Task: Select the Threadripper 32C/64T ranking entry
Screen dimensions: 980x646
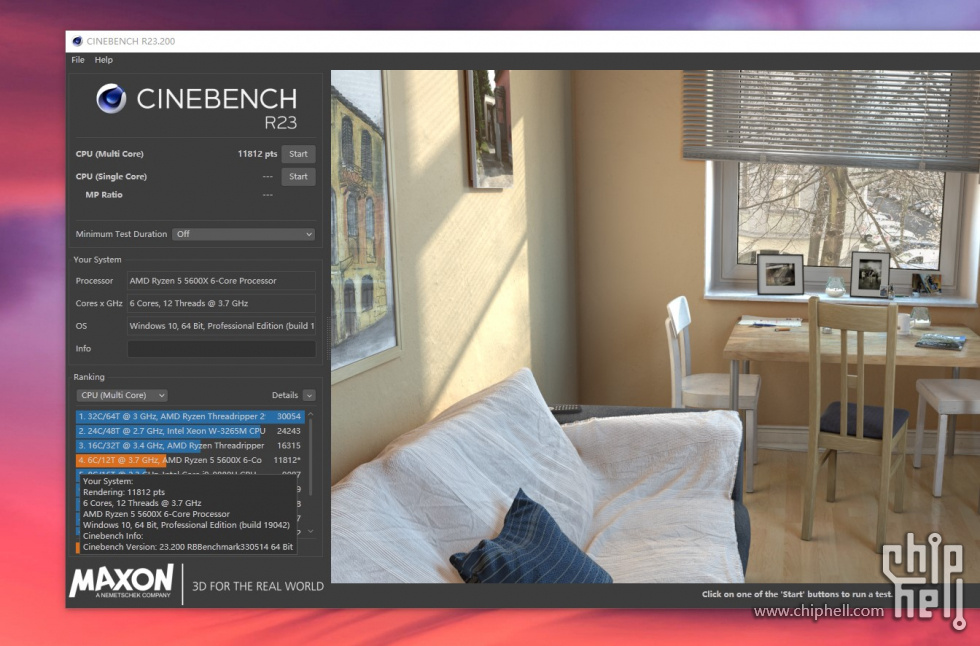Action: [190, 416]
